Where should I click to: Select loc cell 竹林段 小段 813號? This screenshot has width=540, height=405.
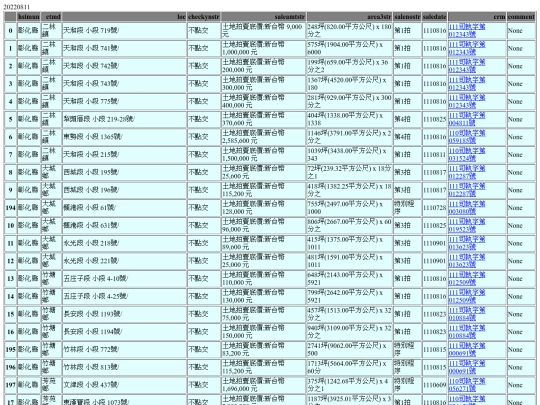coord(124,367)
